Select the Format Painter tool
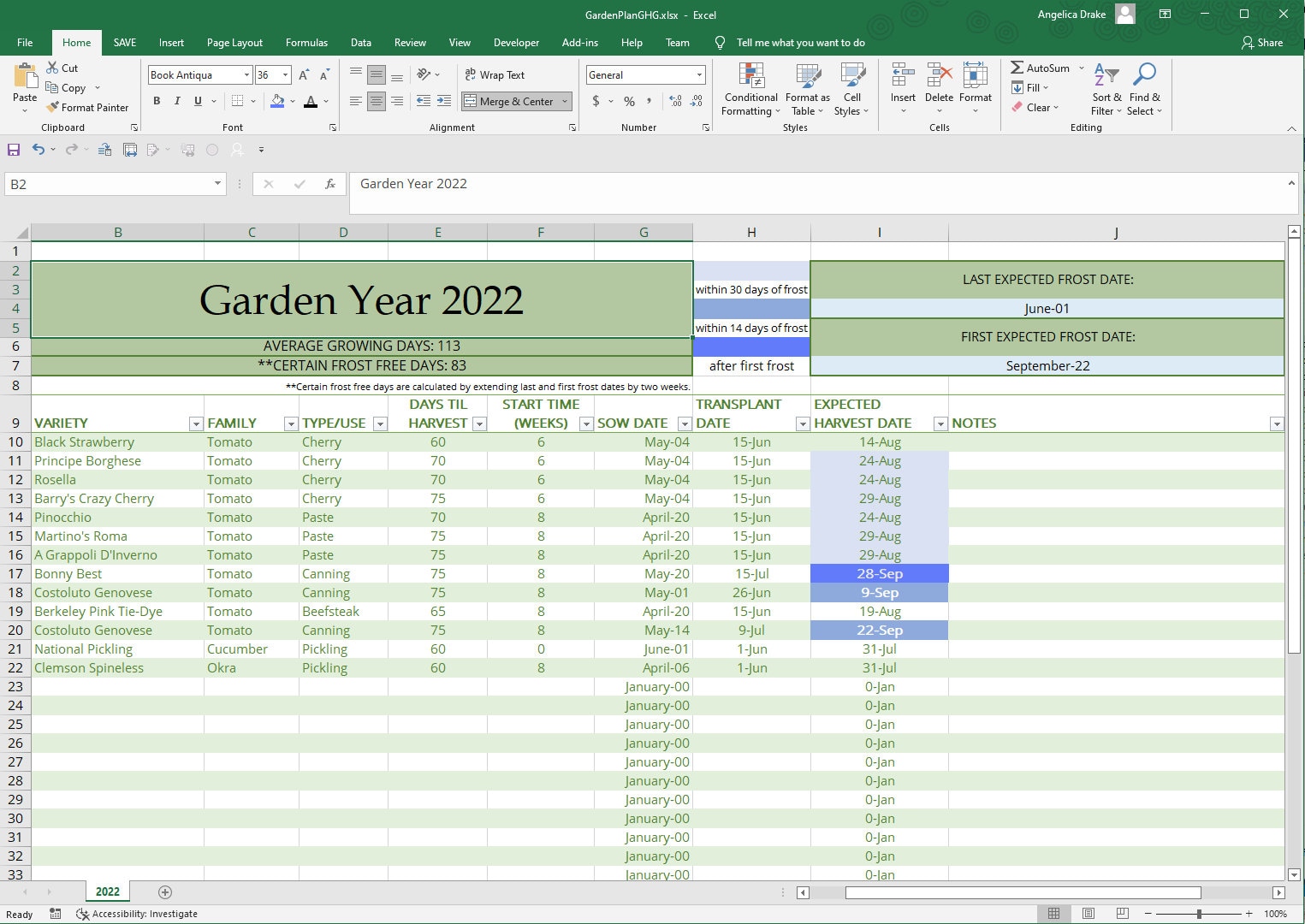Viewport: 1305px width, 924px height. (x=88, y=107)
